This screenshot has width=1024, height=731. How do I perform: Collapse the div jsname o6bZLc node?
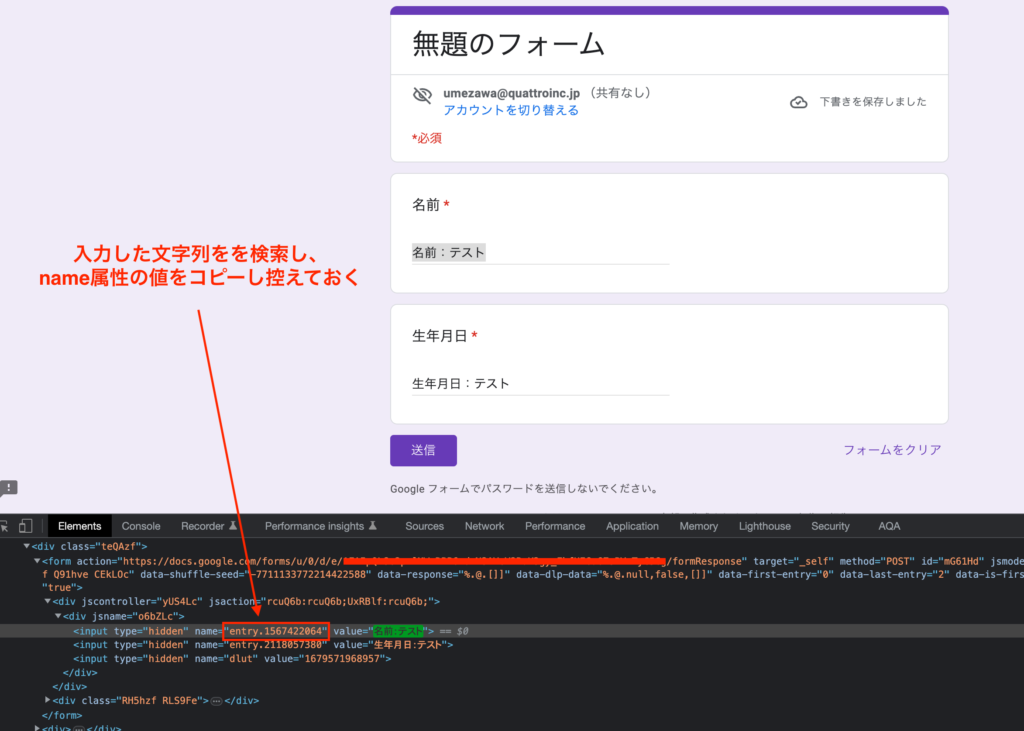(x=58, y=616)
